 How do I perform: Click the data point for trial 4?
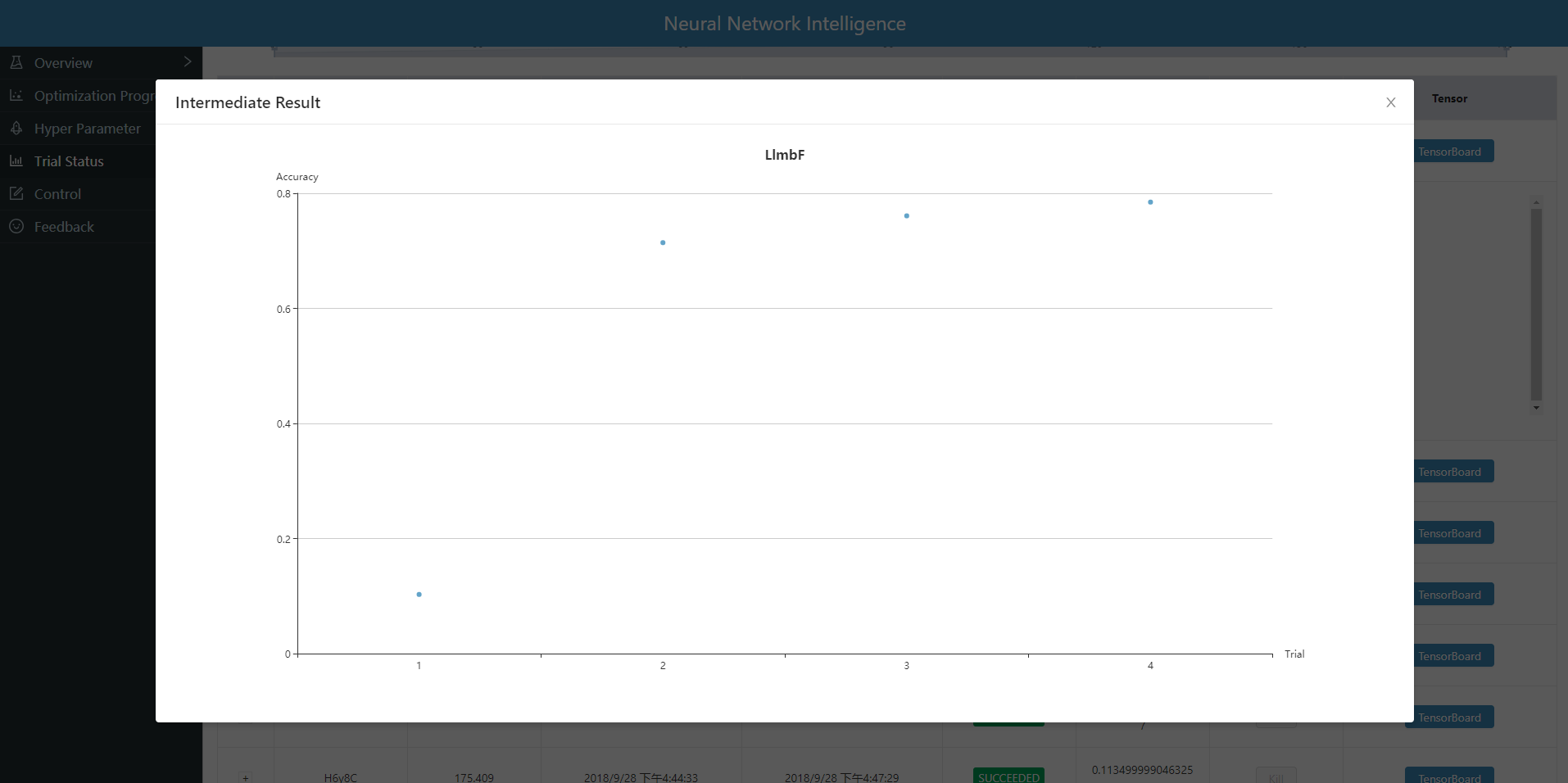pyautogui.click(x=1150, y=202)
